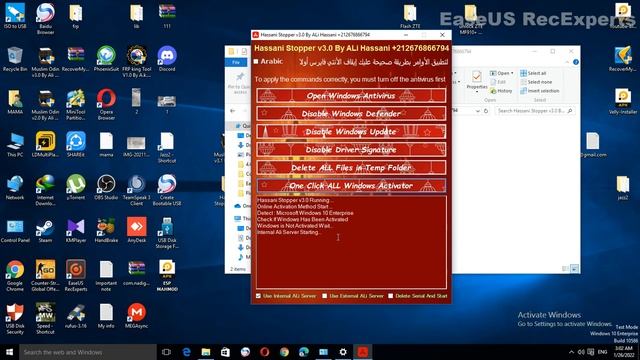640x360 pixels.
Task: Select the Control Panel desktop icon
Action: click(15, 230)
